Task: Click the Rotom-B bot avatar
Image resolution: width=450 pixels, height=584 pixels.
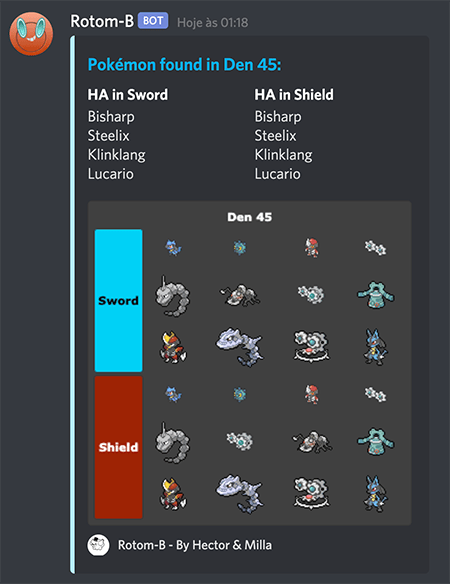Action: [31, 34]
